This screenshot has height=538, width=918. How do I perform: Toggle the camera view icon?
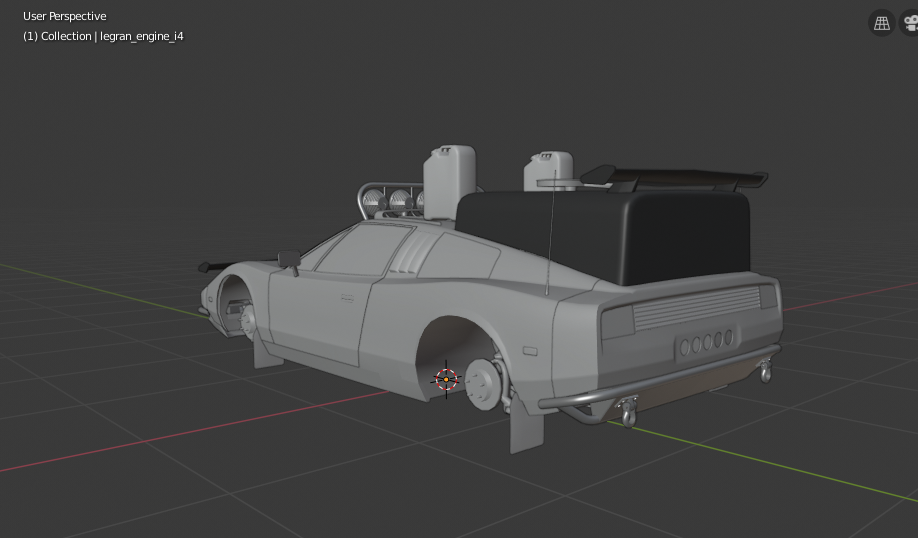coord(909,23)
